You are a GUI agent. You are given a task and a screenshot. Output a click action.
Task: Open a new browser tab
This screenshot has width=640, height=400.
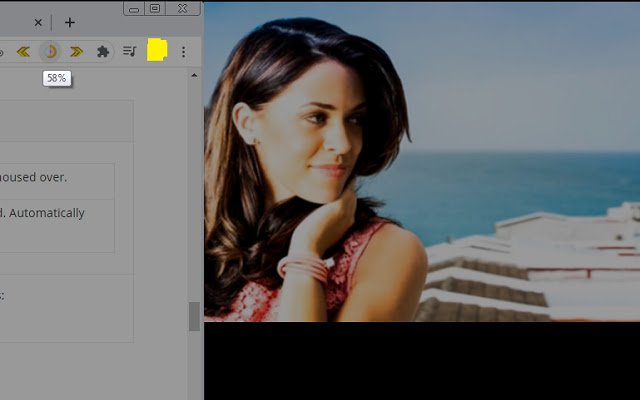point(70,22)
